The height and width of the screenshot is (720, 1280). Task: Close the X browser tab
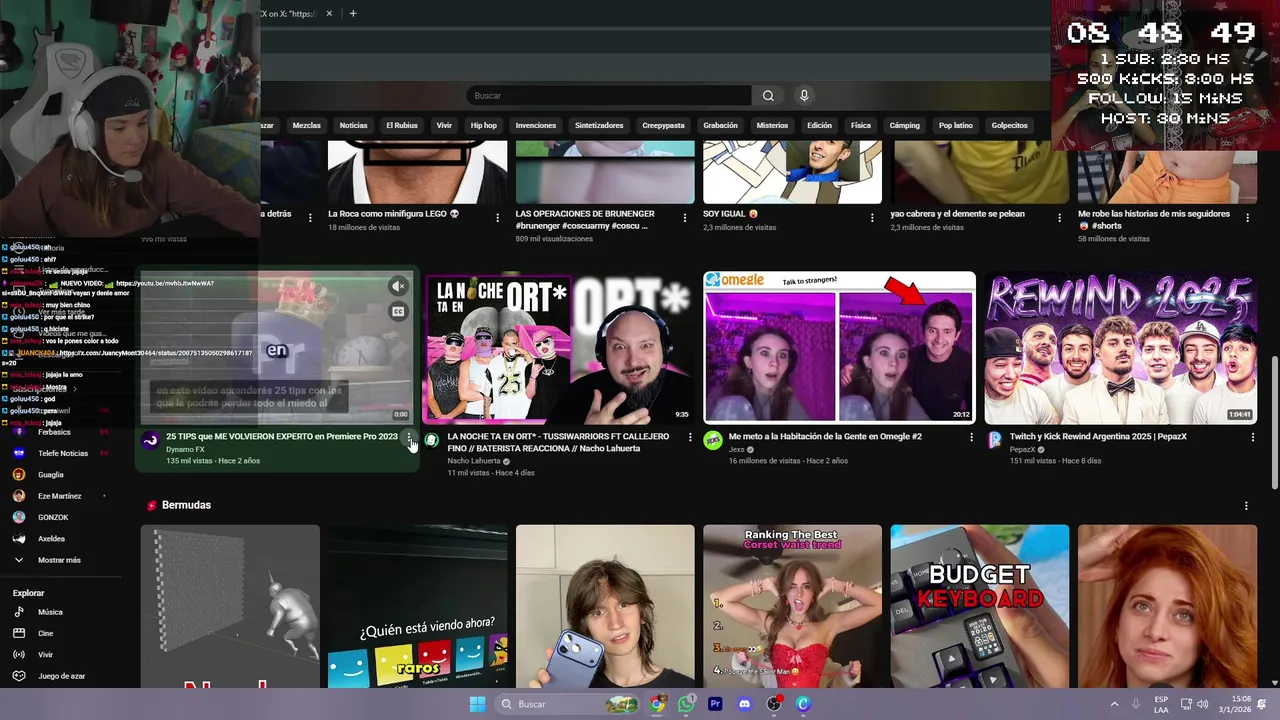(329, 14)
